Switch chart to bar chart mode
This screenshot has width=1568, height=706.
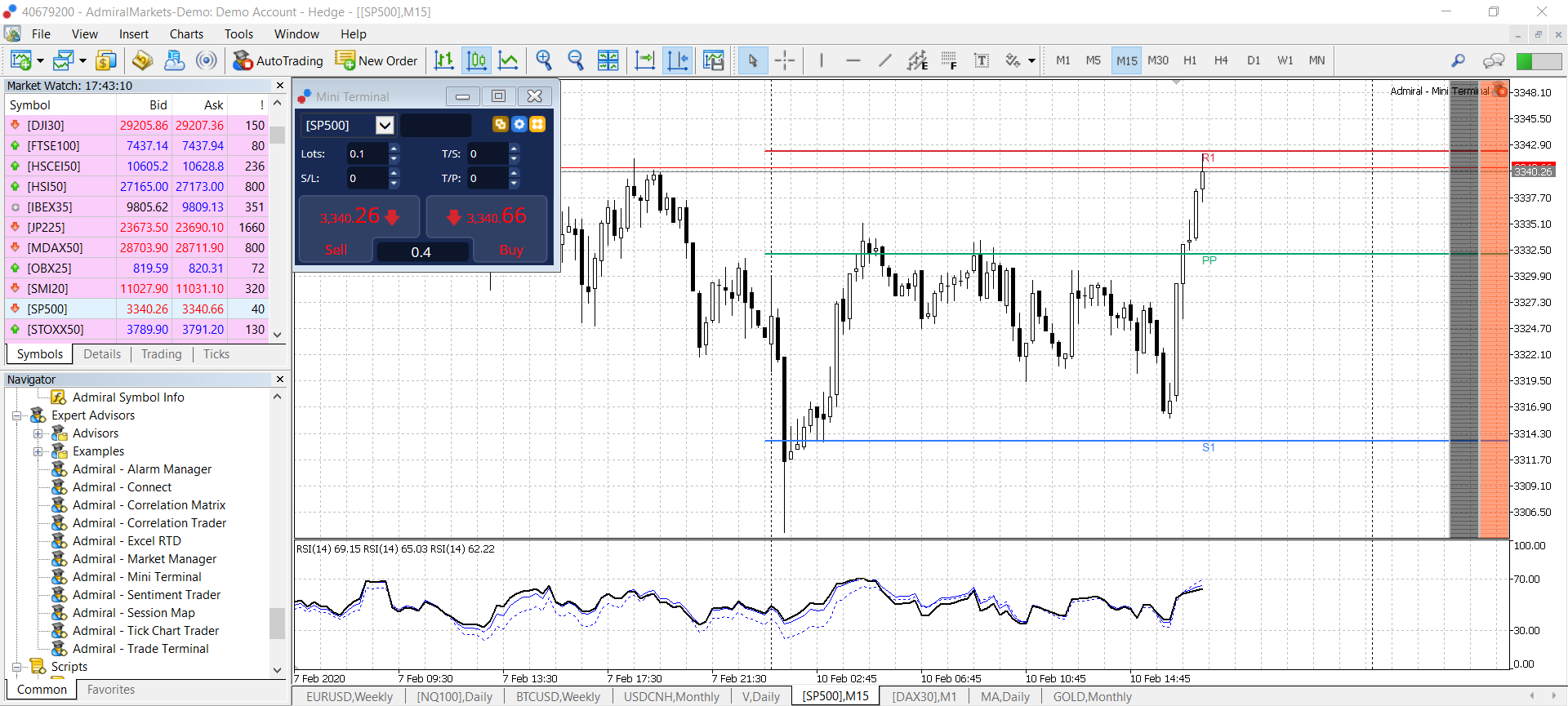tap(444, 60)
